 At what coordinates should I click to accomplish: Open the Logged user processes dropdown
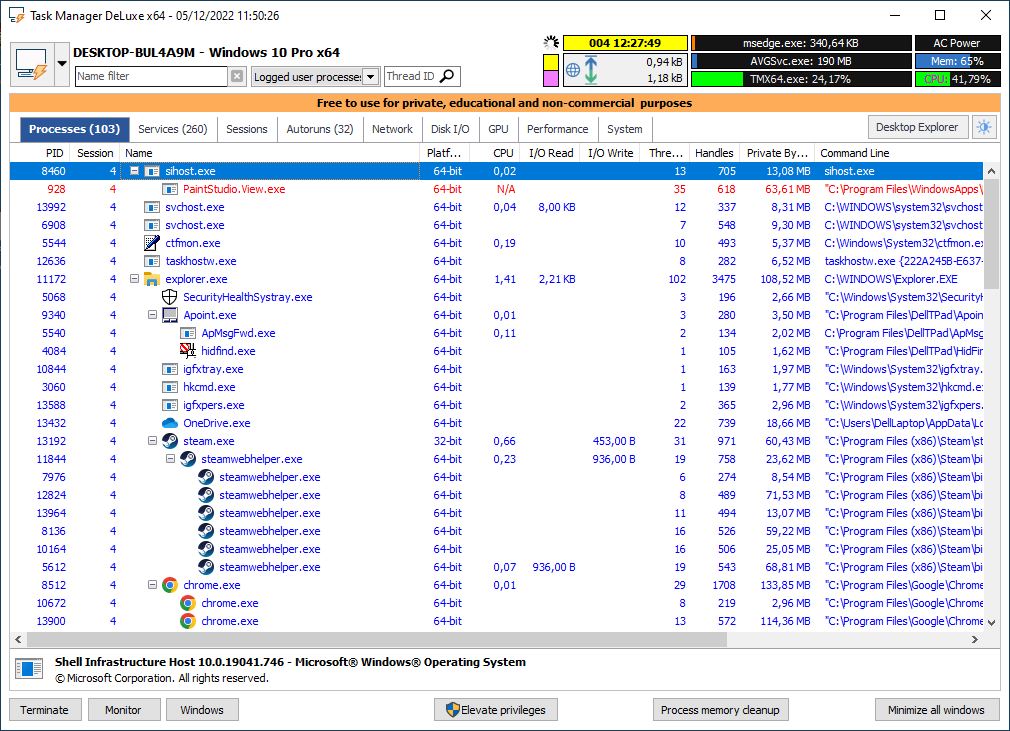[370, 77]
